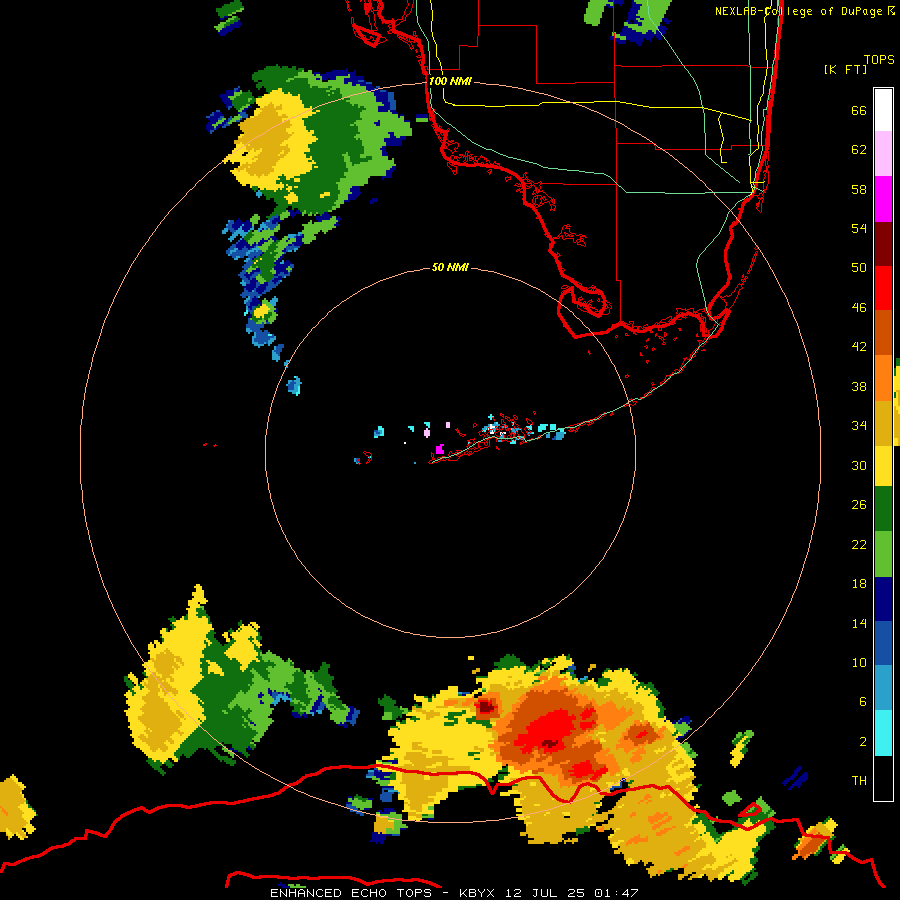Viewport: 900px width, 900px height.
Task: Pick the gold swatch in the legend
Action: pos(883,422)
